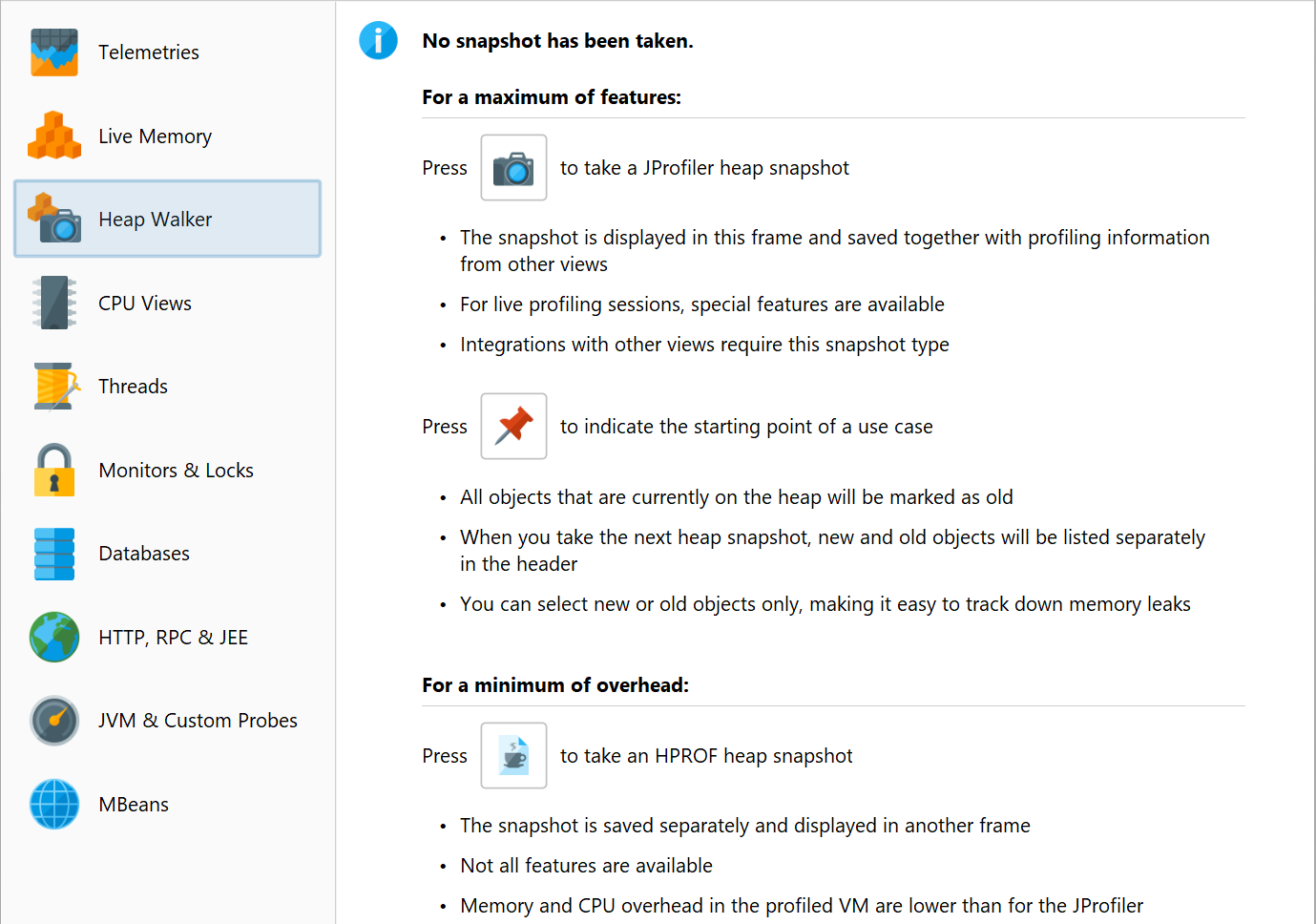The image size is (1316, 924).
Task: Go to the MBeans label
Action: [x=134, y=804]
